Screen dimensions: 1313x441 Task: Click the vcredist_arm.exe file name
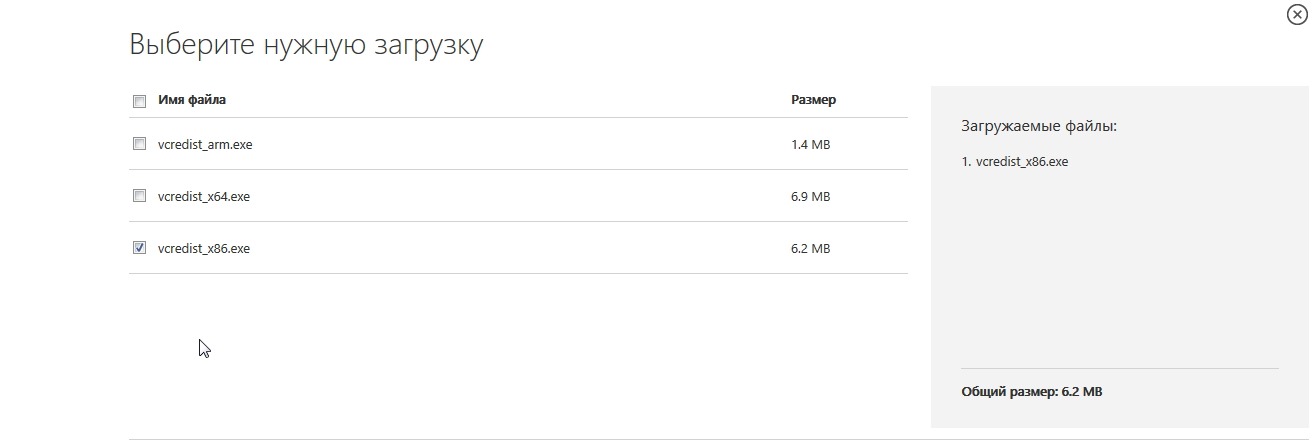point(205,144)
